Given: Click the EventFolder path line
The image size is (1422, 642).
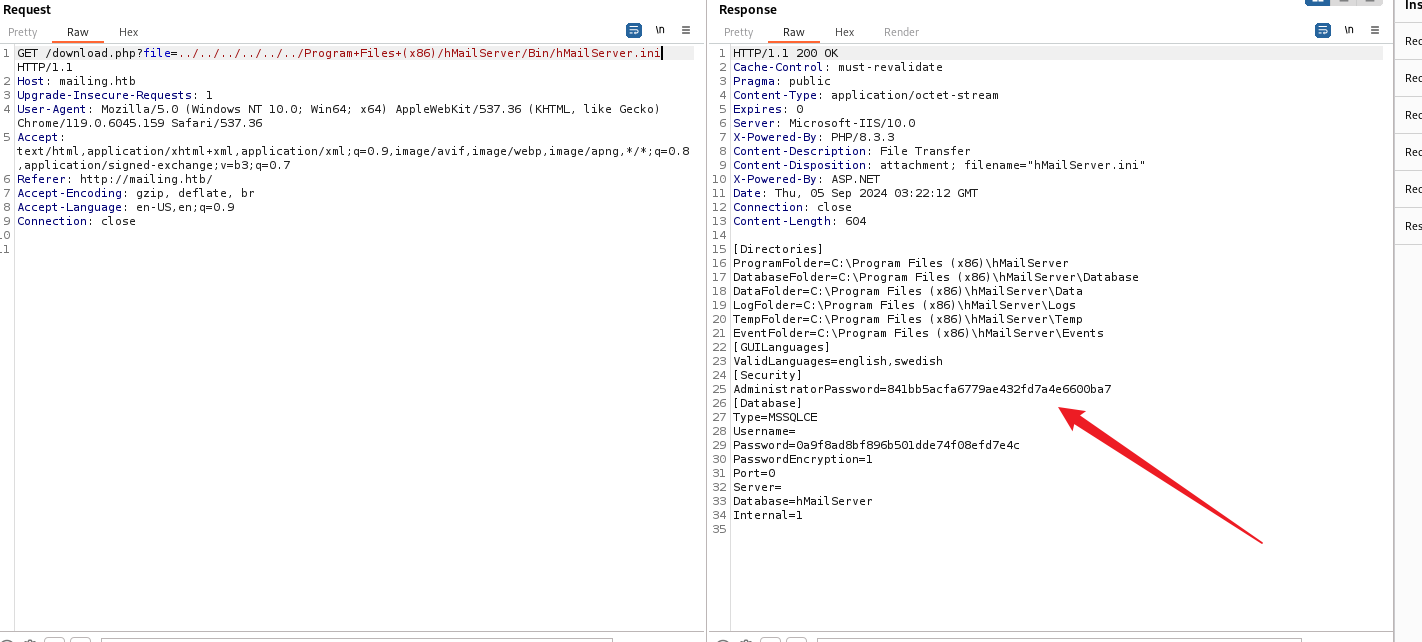Looking at the screenshot, I should [918, 333].
